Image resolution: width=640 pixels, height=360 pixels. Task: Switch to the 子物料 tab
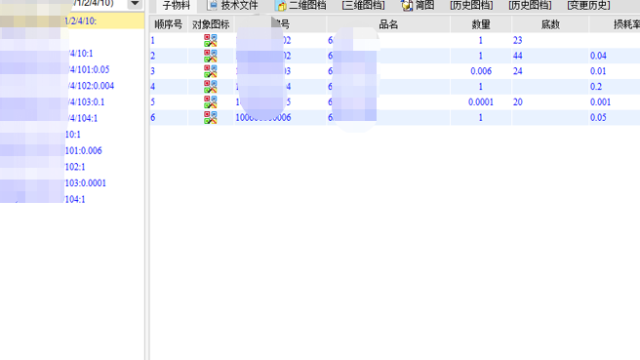click(x=176, y=5)
